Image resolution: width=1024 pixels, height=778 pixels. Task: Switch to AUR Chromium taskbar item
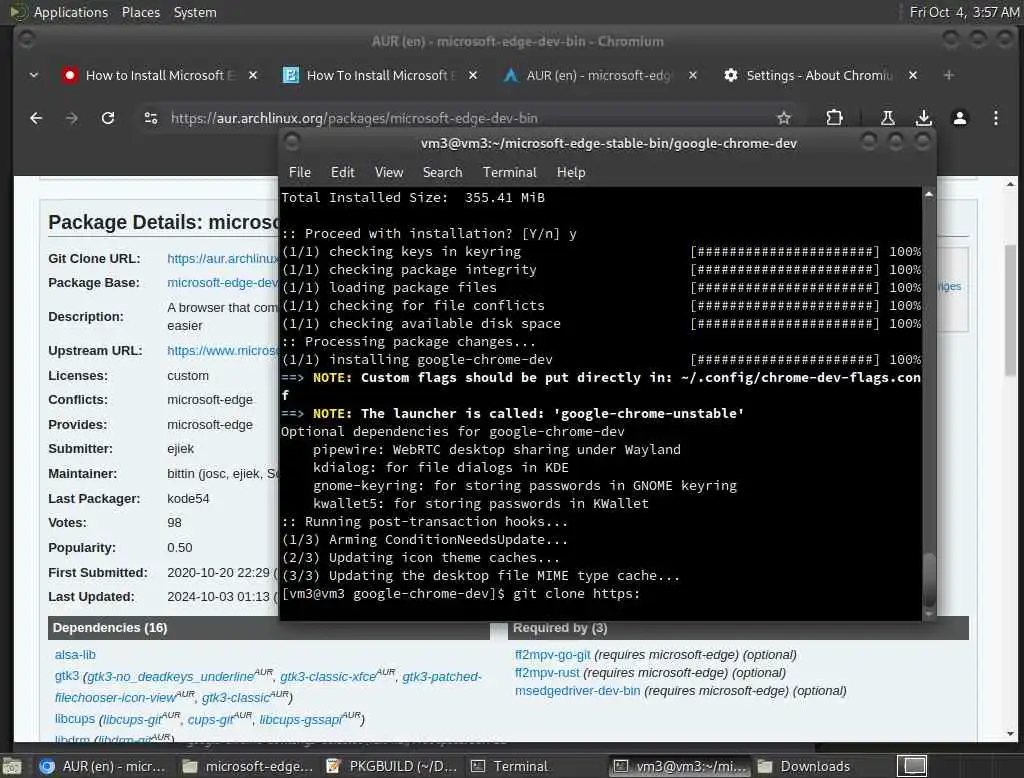coord(103,766)
